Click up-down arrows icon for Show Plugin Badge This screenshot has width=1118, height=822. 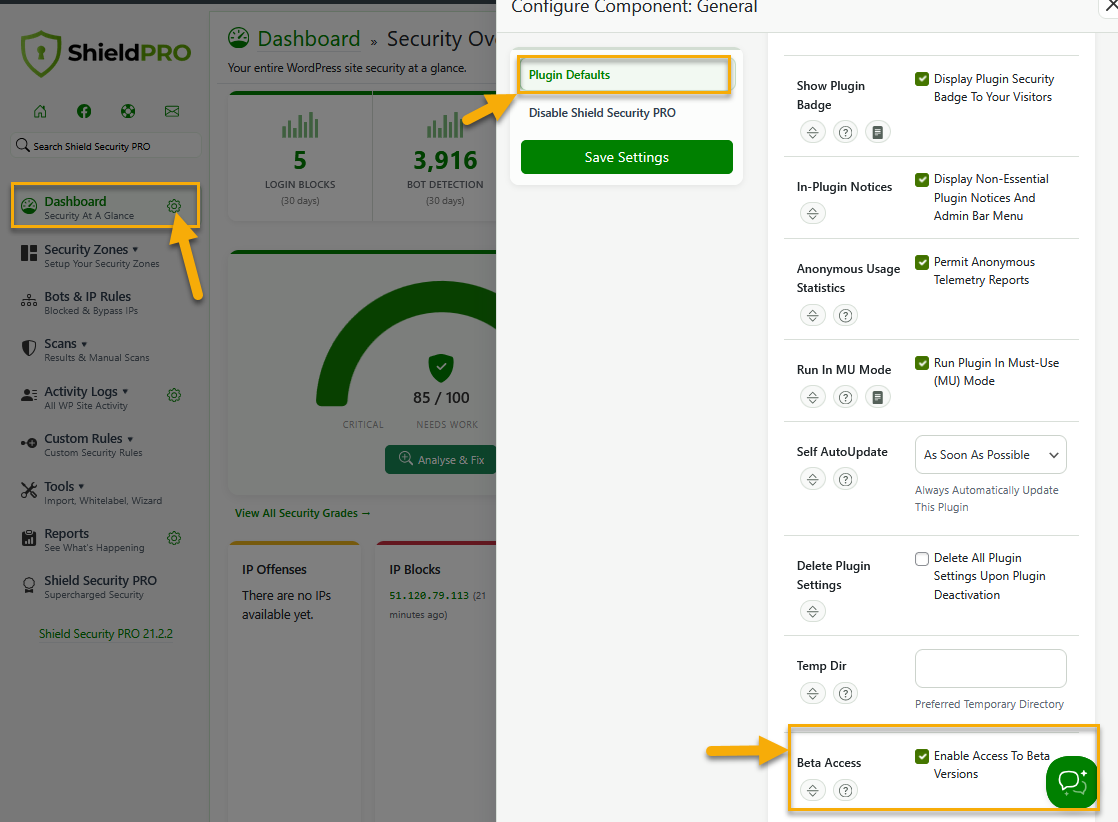tap(813, 132)
